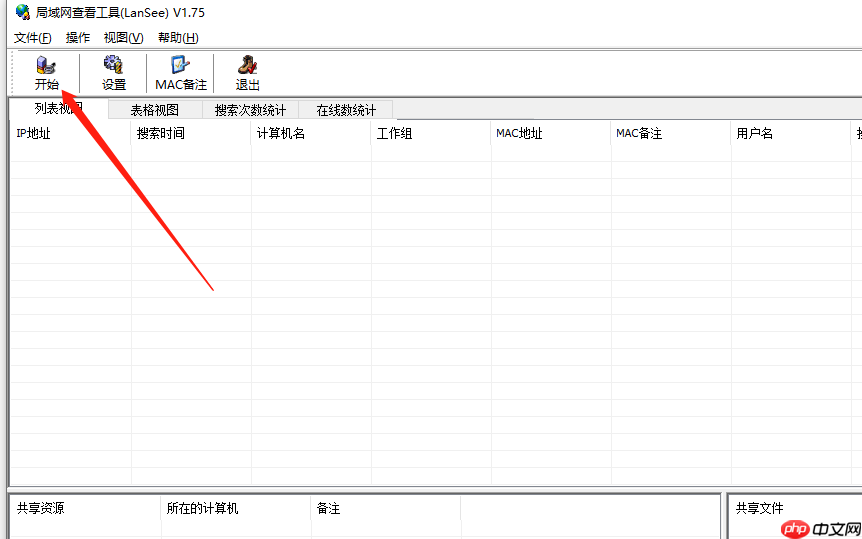The height and width of the screenshot is (539, 862).
Task: Switch to the 在线数统计 tab
Action: (346, 110)
